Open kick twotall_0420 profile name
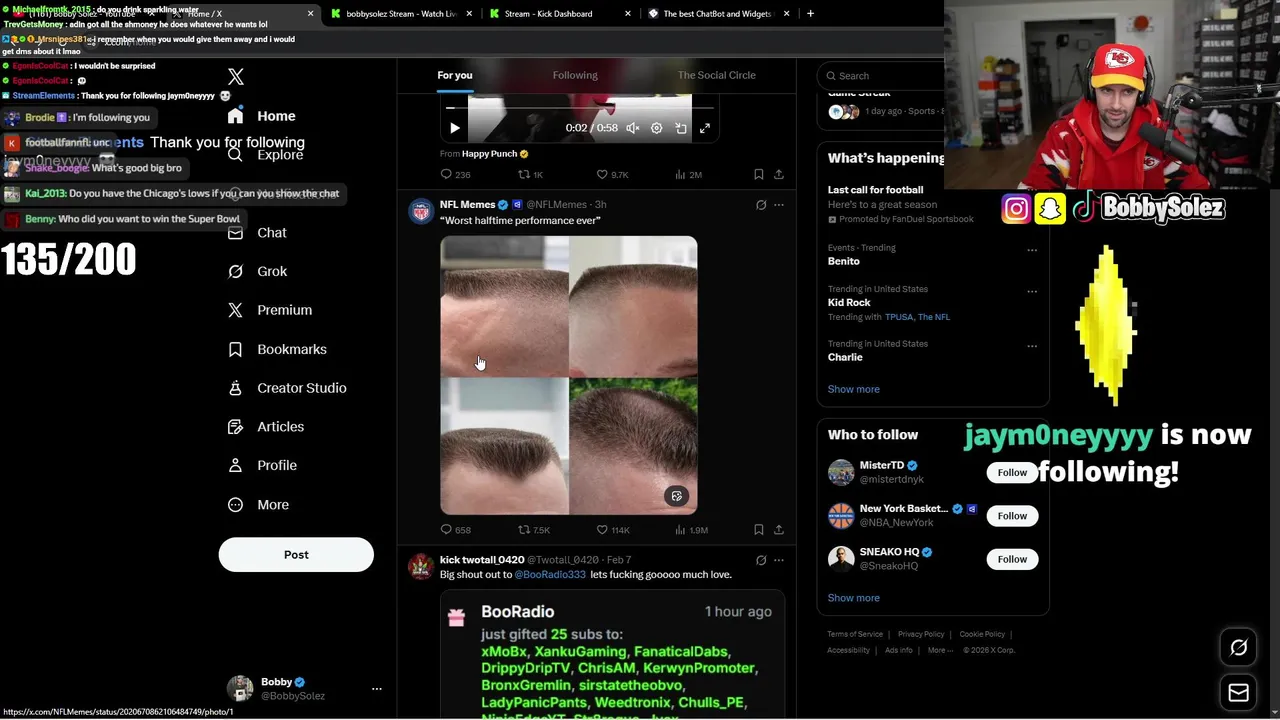1280x720 pixels. click(482, 560)
